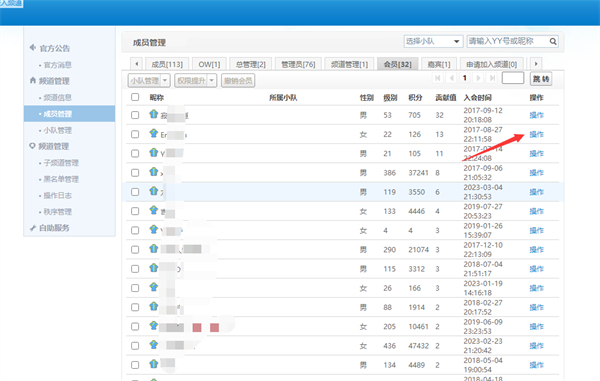This screenshot has width=600, height=381.
Task: Select 成员管理 in the sidebar
Action: click(69, 114)
